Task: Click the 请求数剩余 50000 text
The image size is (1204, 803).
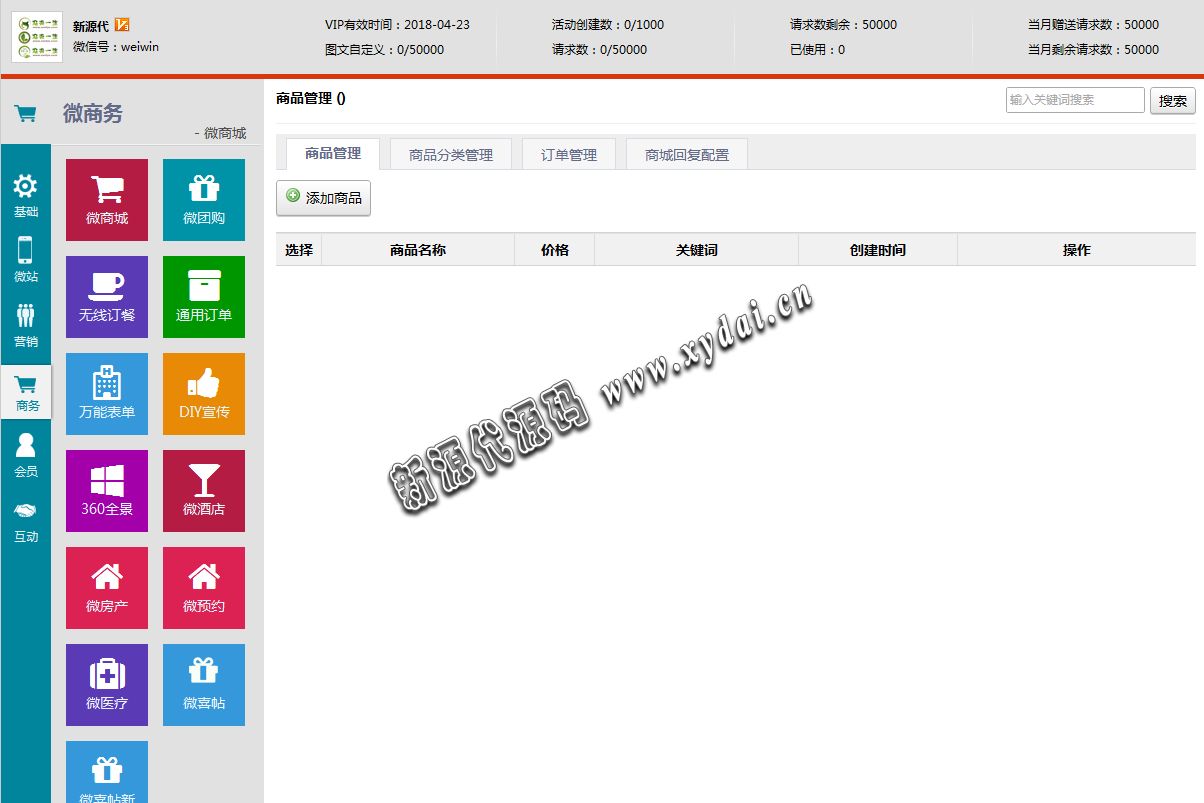Action: (843, 25)
